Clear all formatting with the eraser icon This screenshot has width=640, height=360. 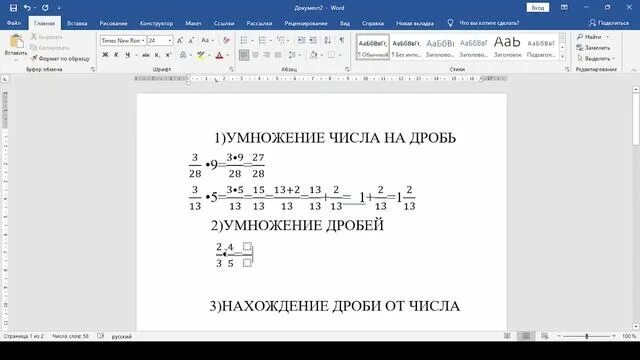tap(226, 40)
